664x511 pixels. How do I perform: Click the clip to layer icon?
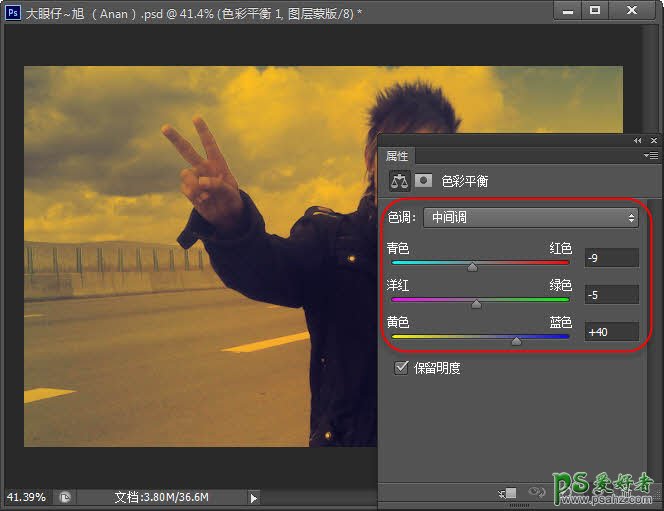[x=509, y=493]
